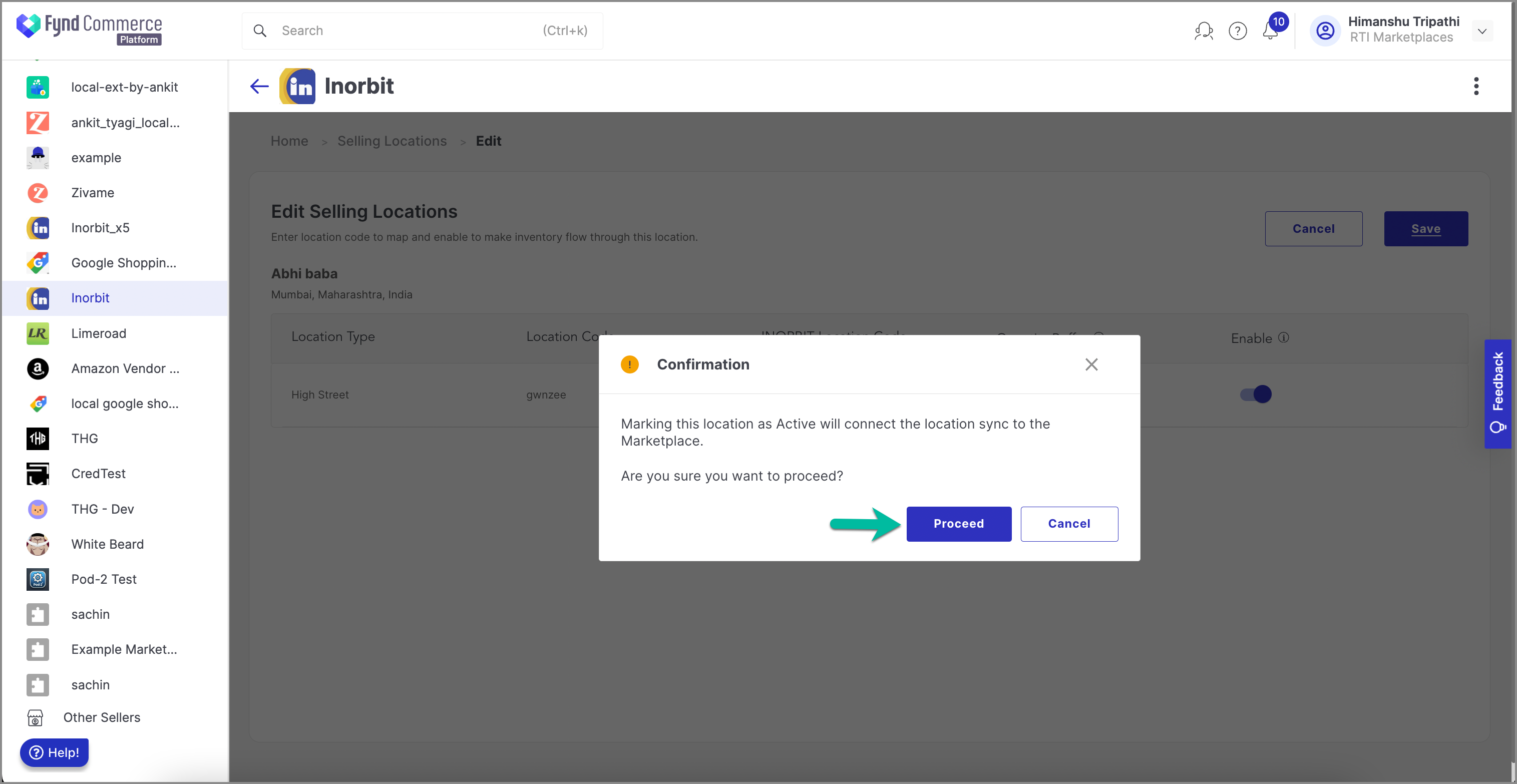Click the Google Shopping icon in sidebar

click(x=40, y=263)
